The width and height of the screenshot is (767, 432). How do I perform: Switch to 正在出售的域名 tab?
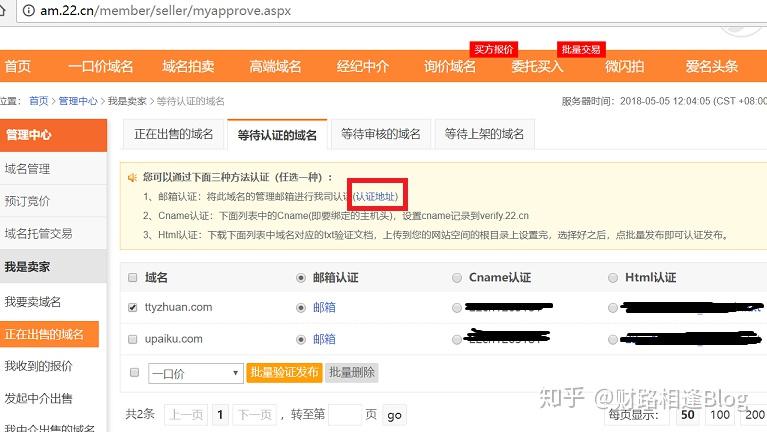coord(173,134)
